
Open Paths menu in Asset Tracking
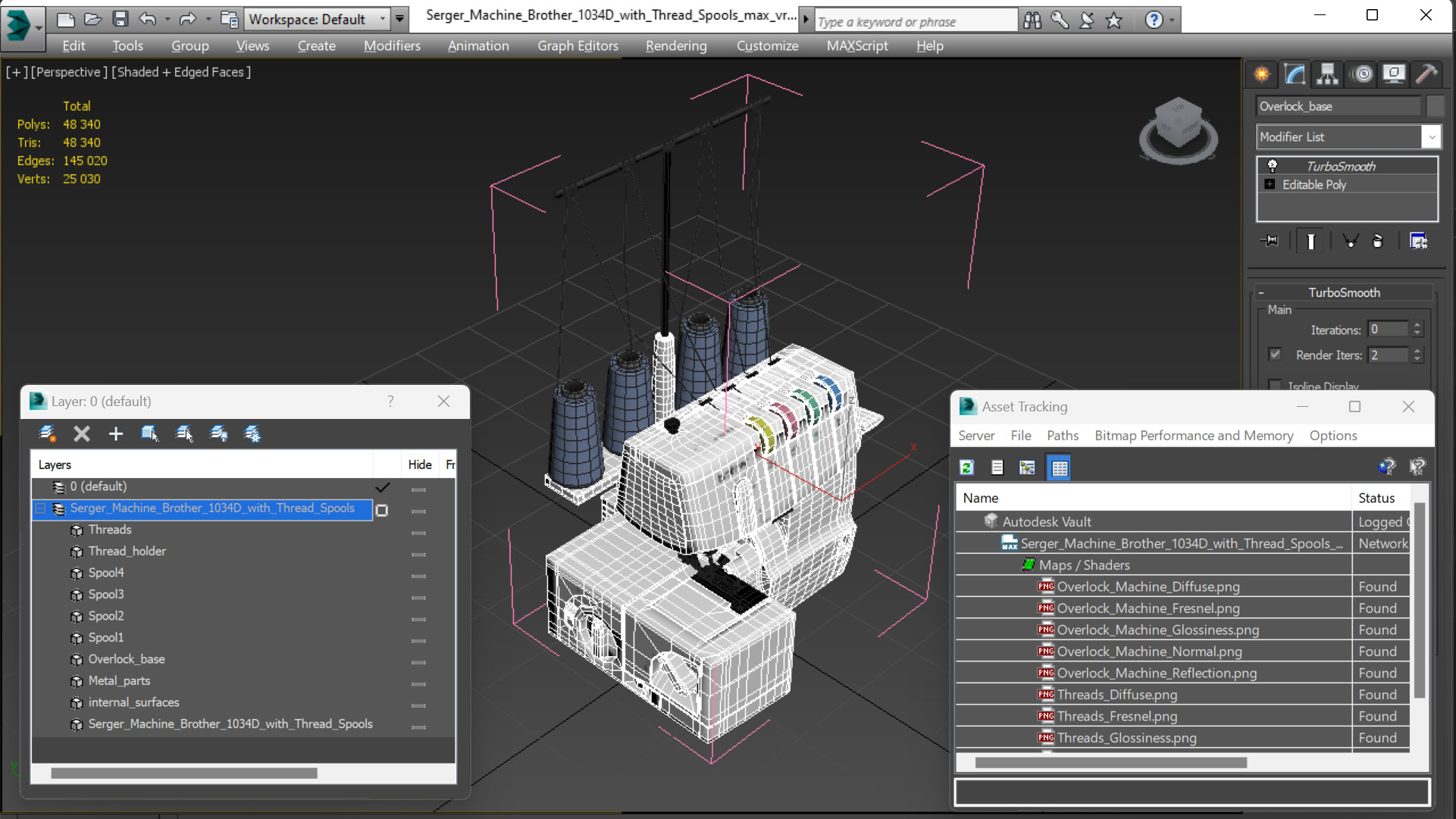[x=1062, y=436]
